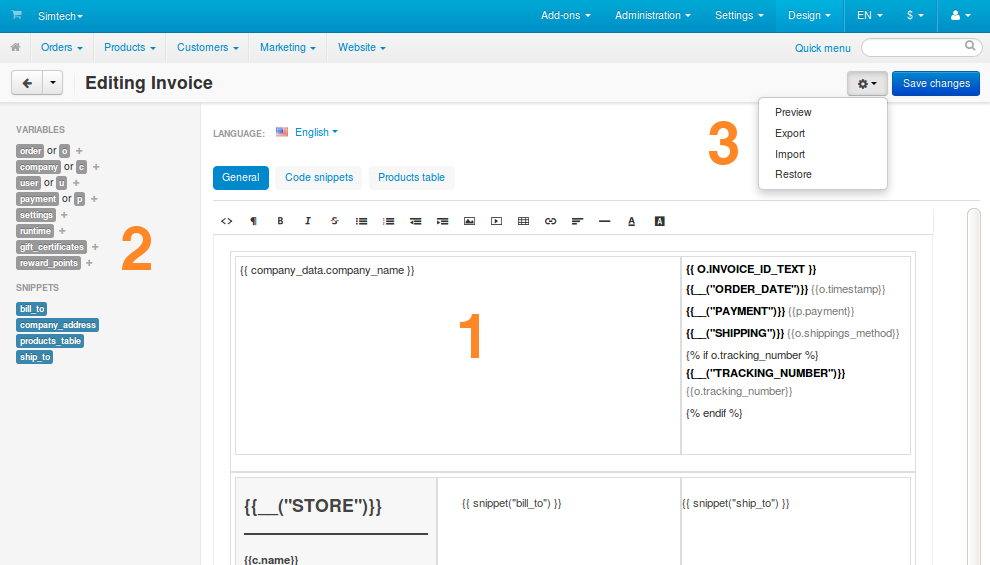Expand the reward_points variable with plus
The height and width of the screenshot is (565, 990).
(89, 263)
